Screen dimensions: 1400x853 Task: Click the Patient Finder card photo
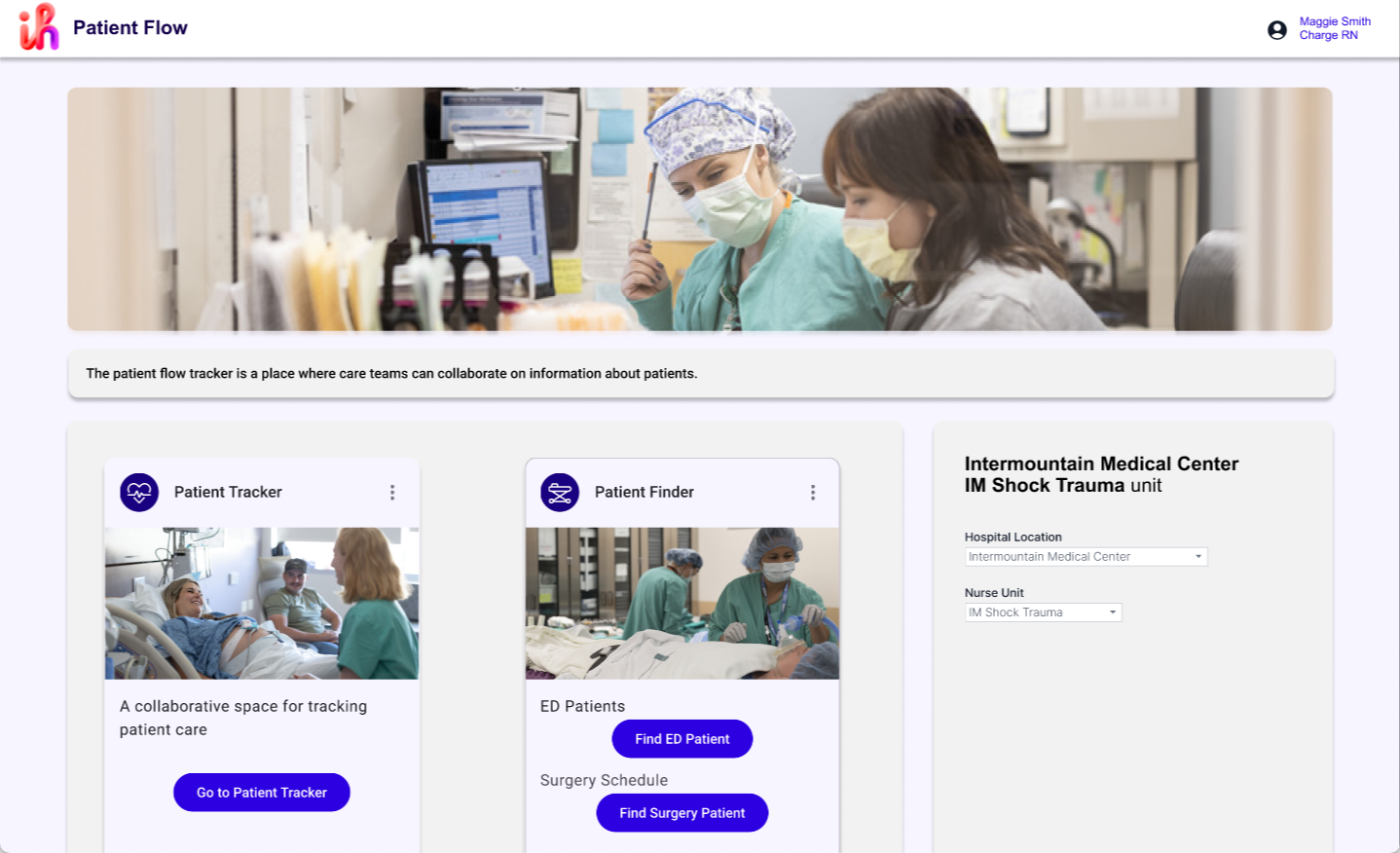click(x=682, y=604)
